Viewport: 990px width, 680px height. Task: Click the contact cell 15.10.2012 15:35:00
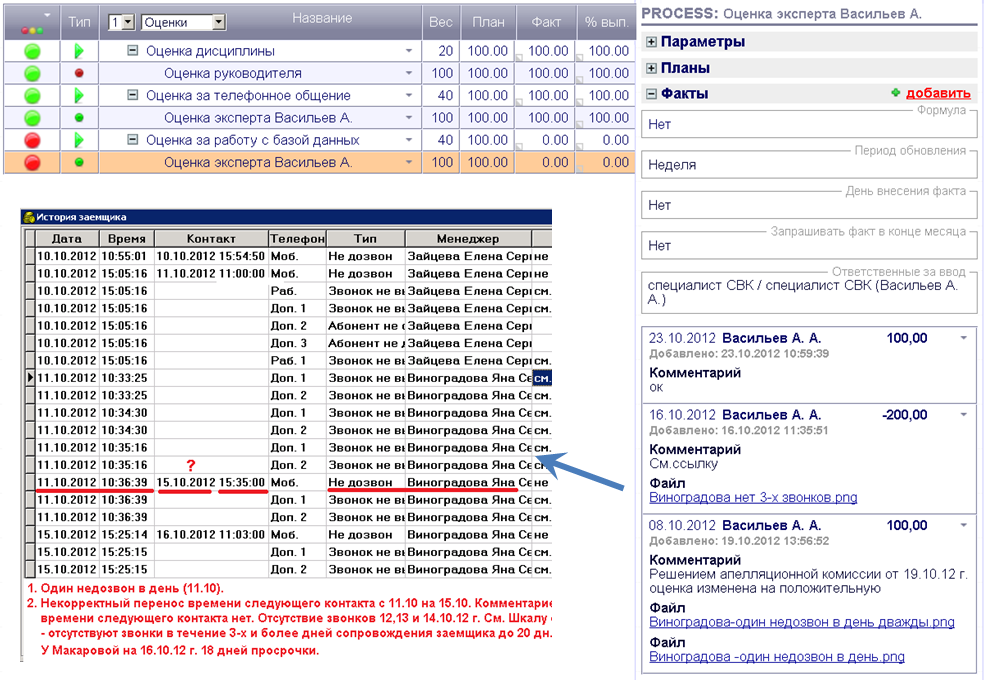tap(211, 482)
